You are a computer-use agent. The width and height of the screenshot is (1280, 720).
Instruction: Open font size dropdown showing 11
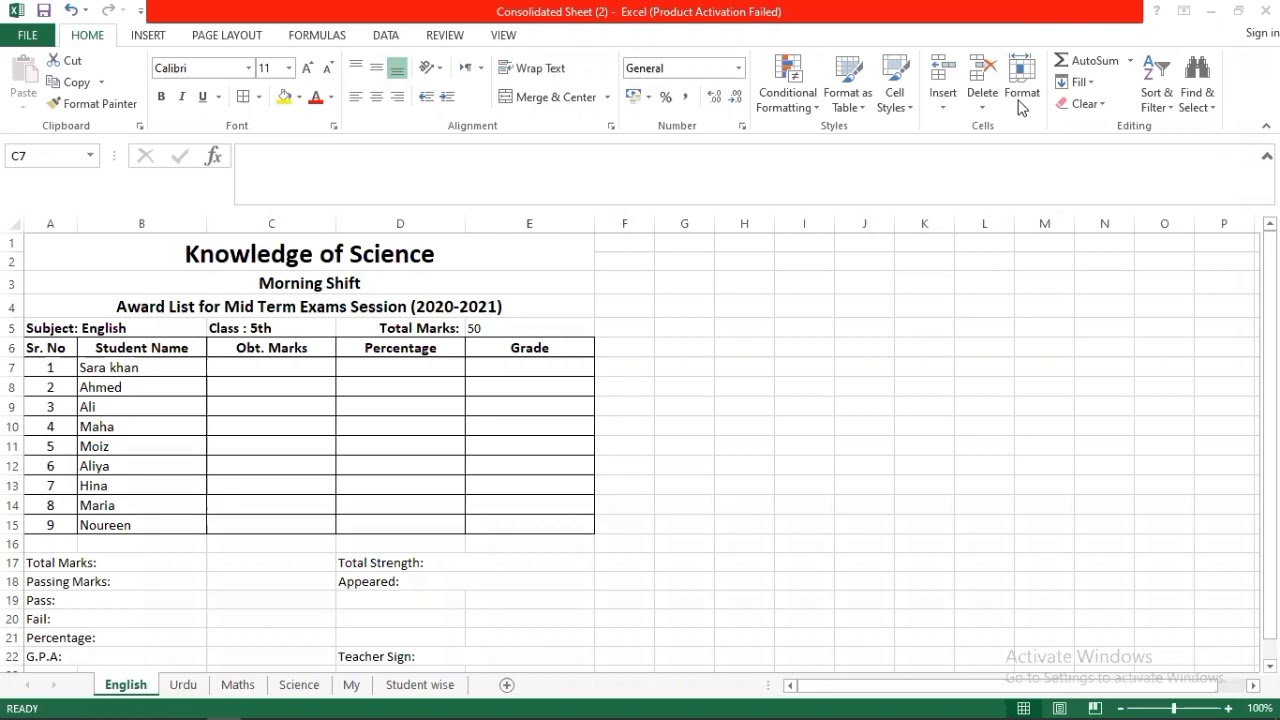pos(289,68)
